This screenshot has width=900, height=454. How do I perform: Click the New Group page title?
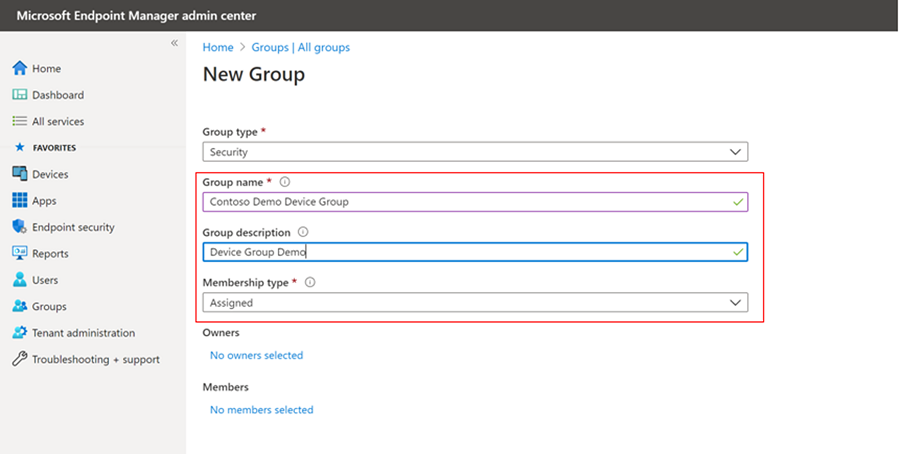pos(254,74)
